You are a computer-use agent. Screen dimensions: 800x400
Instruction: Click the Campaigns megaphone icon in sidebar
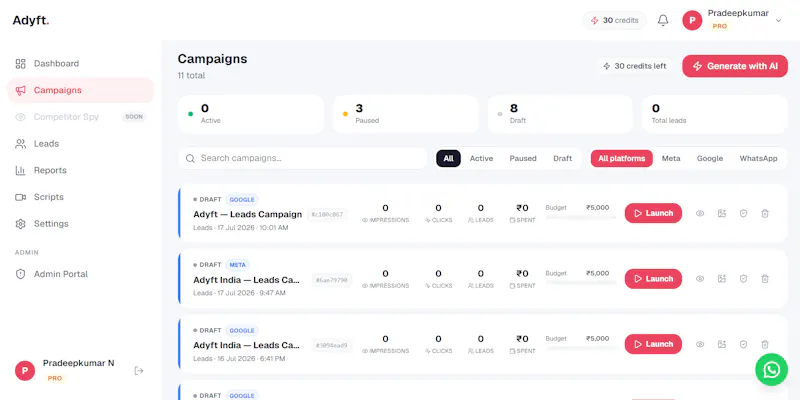pyautogui.click(x=20, y=90)
